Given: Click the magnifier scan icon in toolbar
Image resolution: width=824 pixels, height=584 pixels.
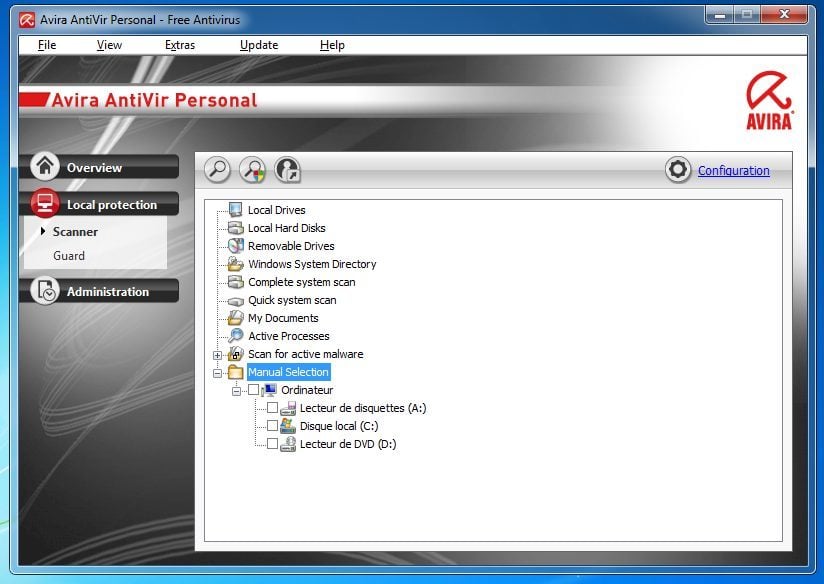Looking at the screenshot, I should click(217, 170).
